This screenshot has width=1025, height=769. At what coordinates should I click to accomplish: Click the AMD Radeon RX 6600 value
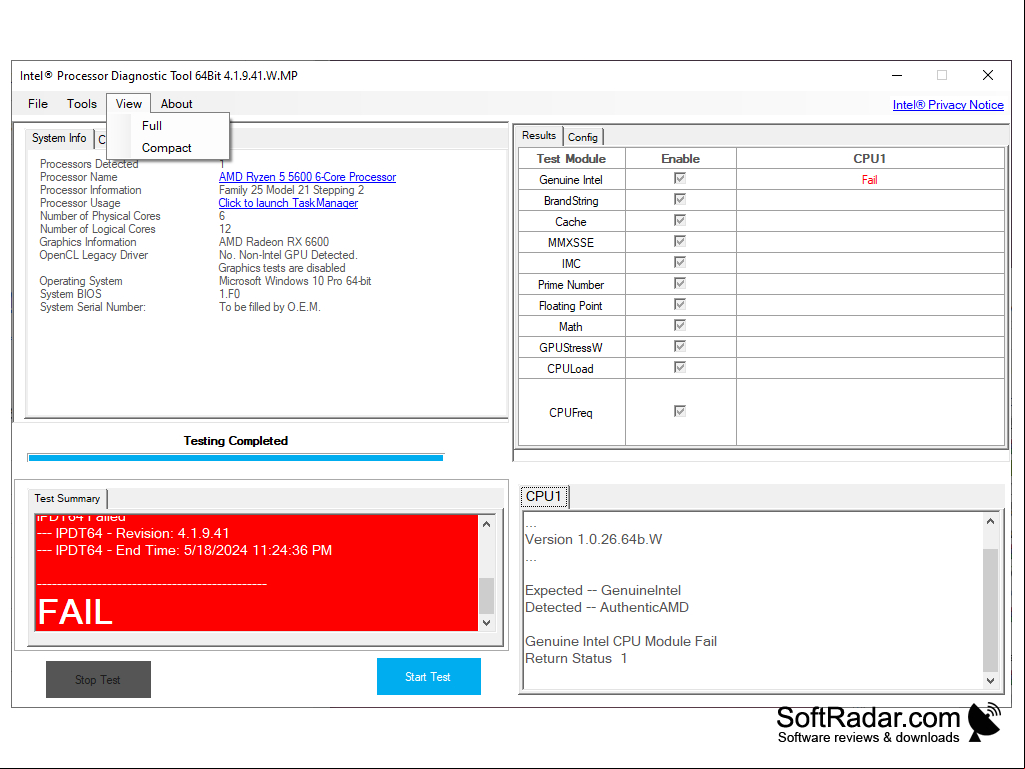pos(274,242)
